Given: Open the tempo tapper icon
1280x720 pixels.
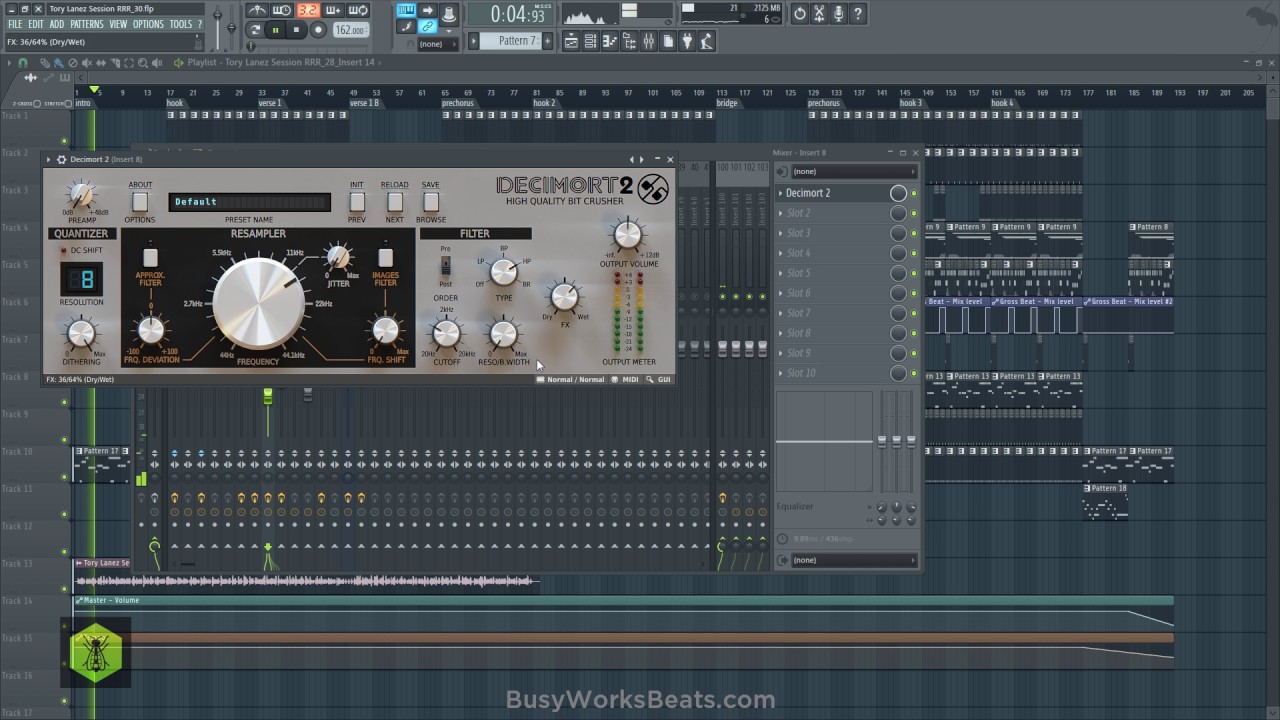Looking at the screenshot, I should (706, 41).
